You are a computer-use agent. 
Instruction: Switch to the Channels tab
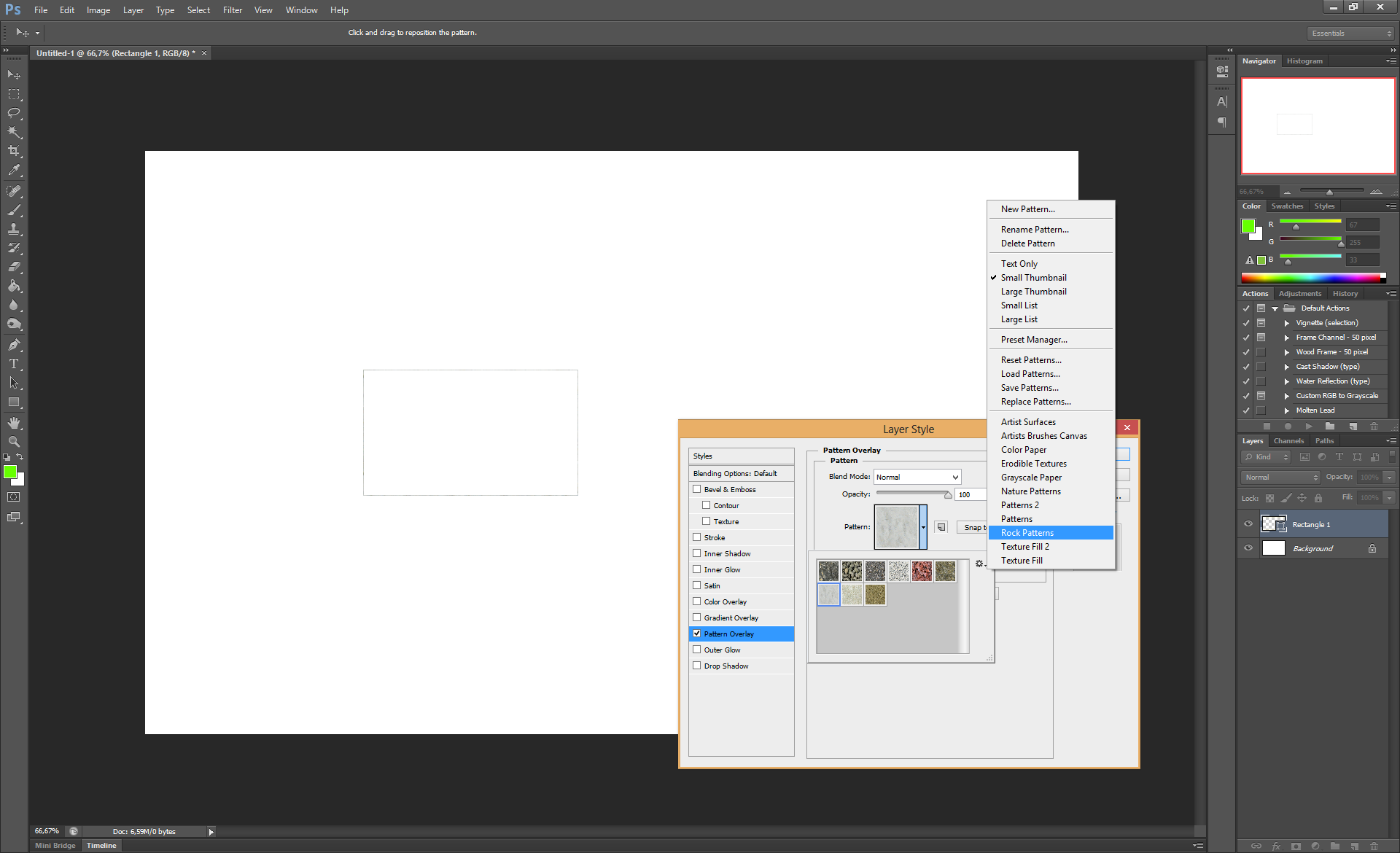click(1288, 441)
